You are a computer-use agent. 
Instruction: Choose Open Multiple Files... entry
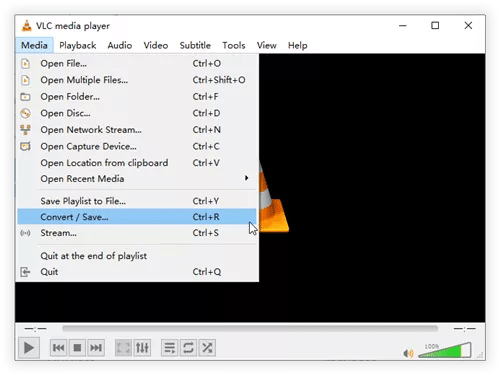point(137,80)
